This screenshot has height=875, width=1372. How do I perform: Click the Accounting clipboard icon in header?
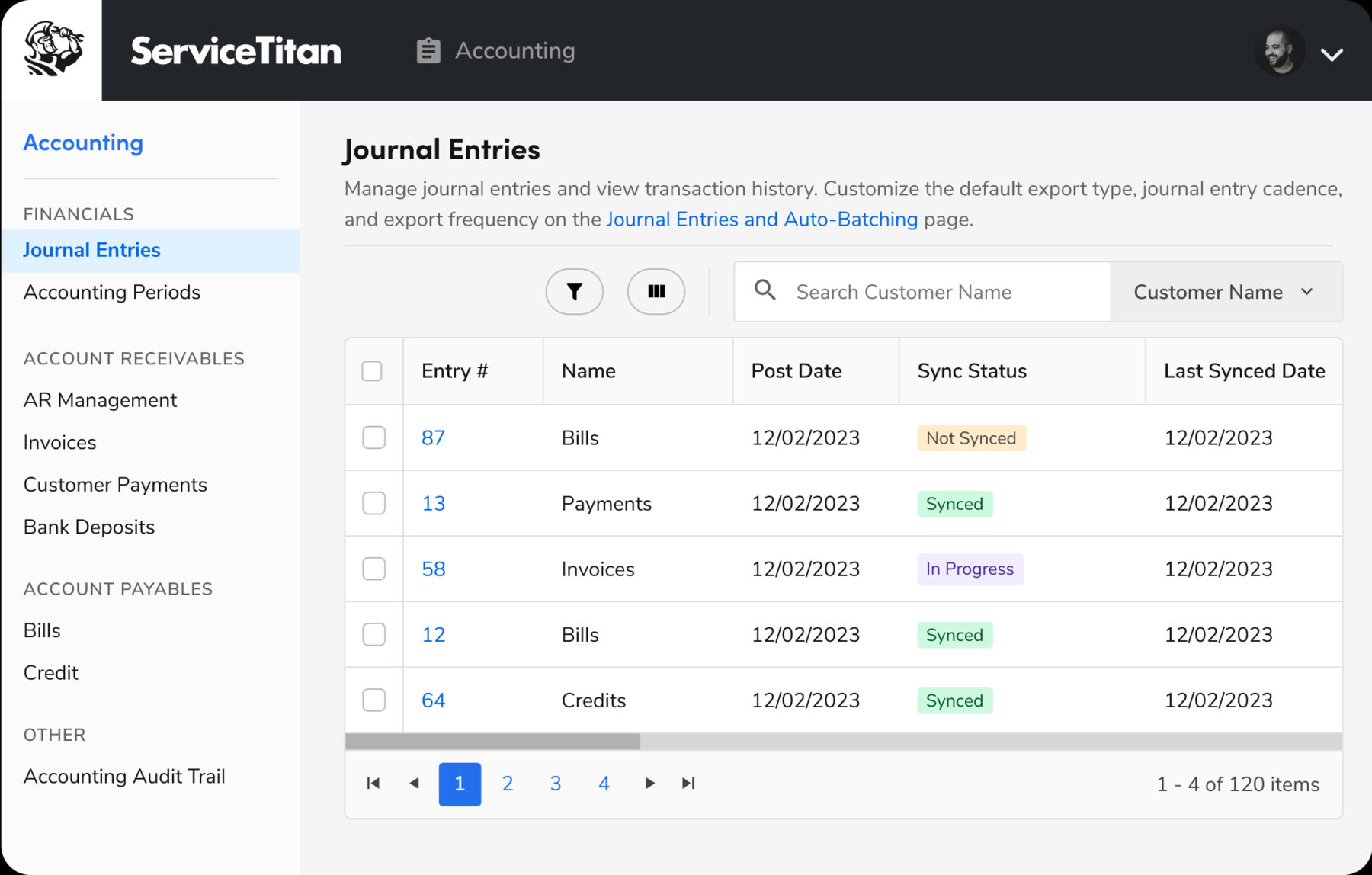[x=428, y=50]
